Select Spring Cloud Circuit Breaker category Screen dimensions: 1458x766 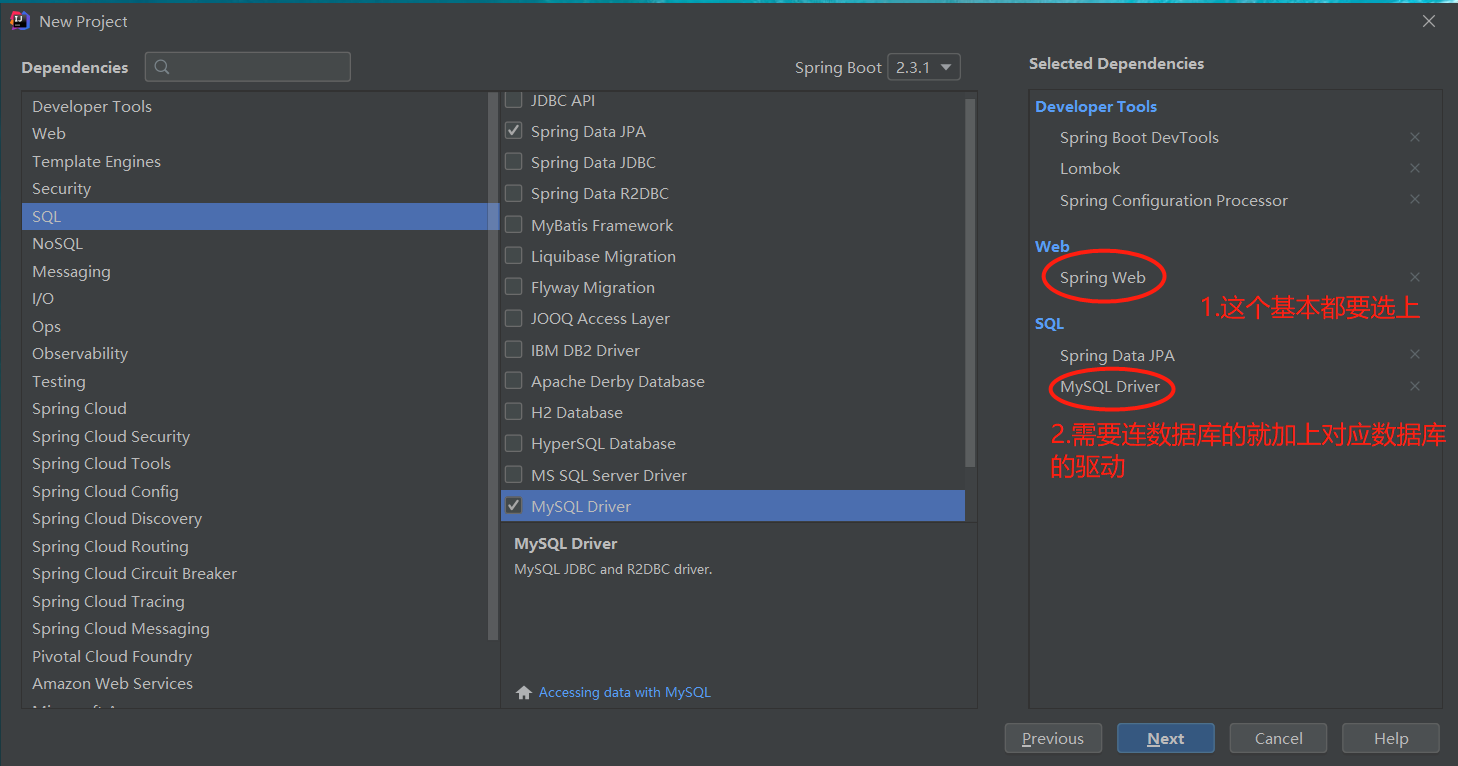[255, 573]
